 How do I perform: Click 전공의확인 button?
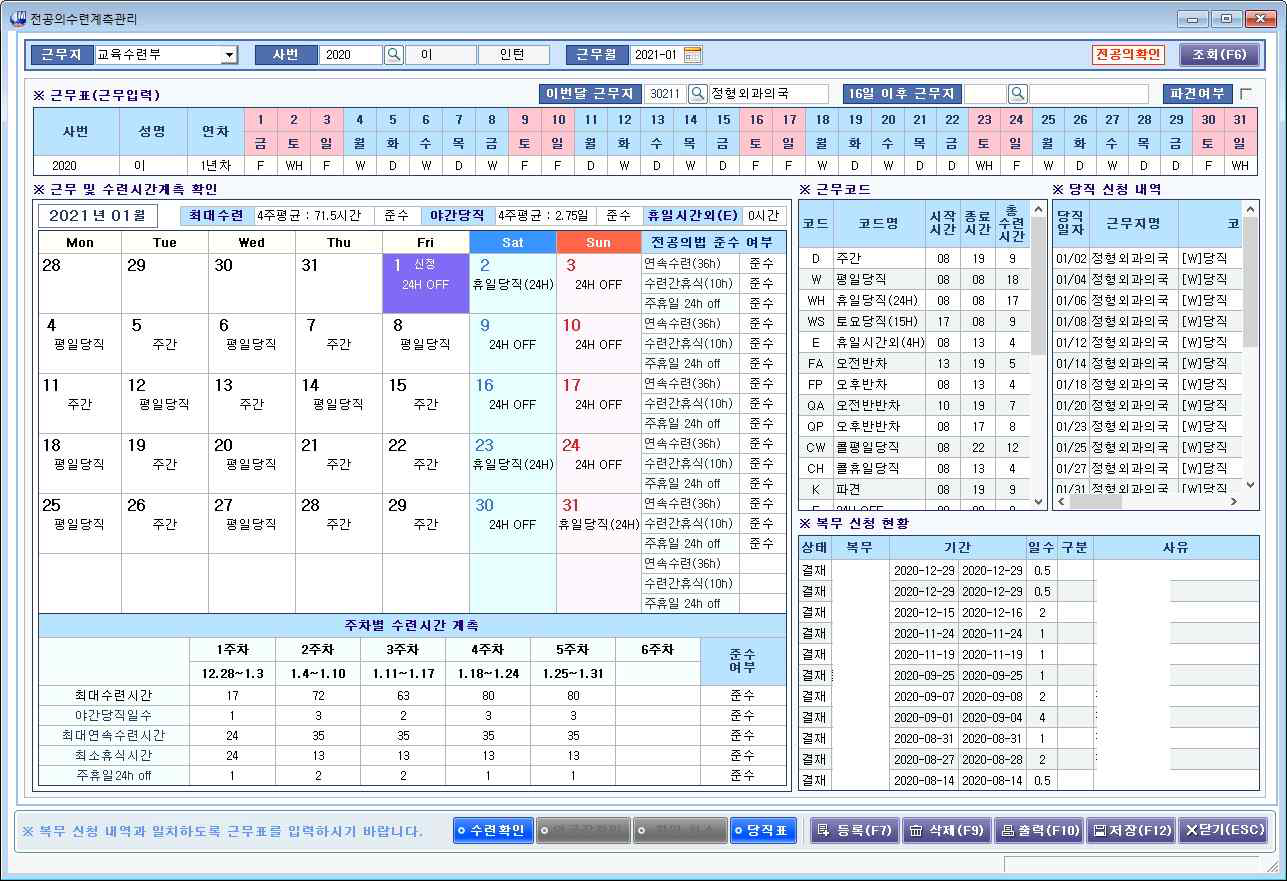click(x=1128, y=54)
